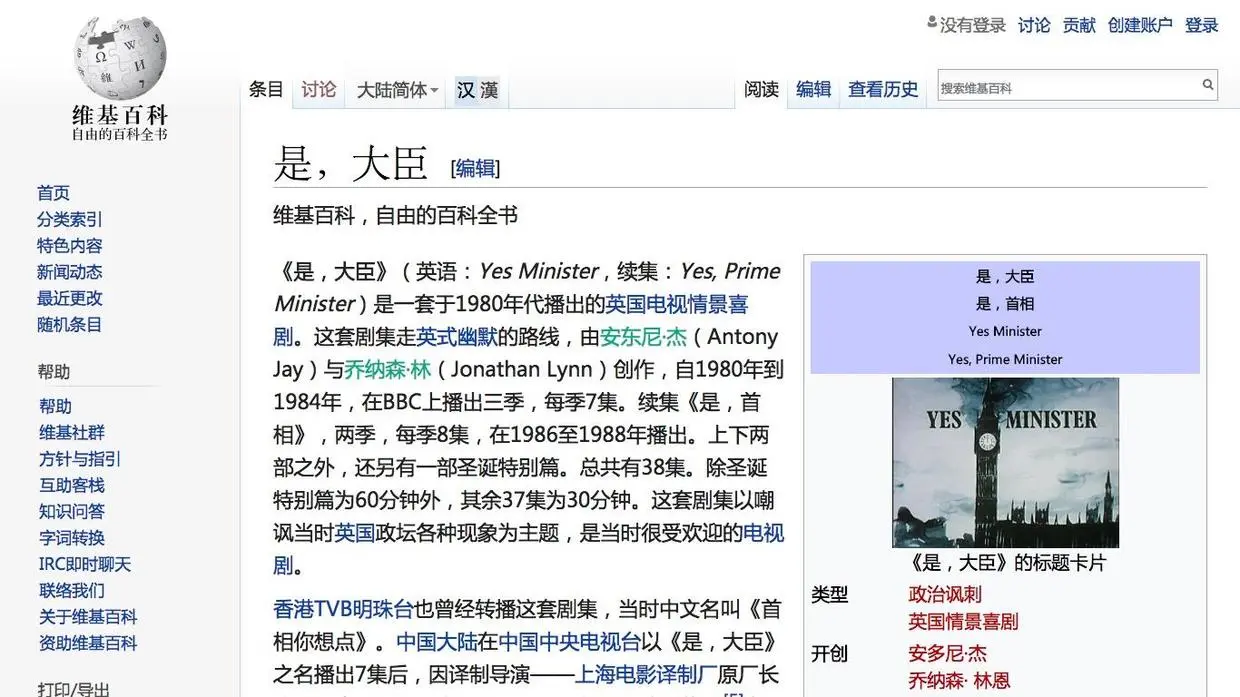Open 方针与指引 sidebar link
Image resolution: width=1240 pixels, height=697 pixels.
click(80, 459)
